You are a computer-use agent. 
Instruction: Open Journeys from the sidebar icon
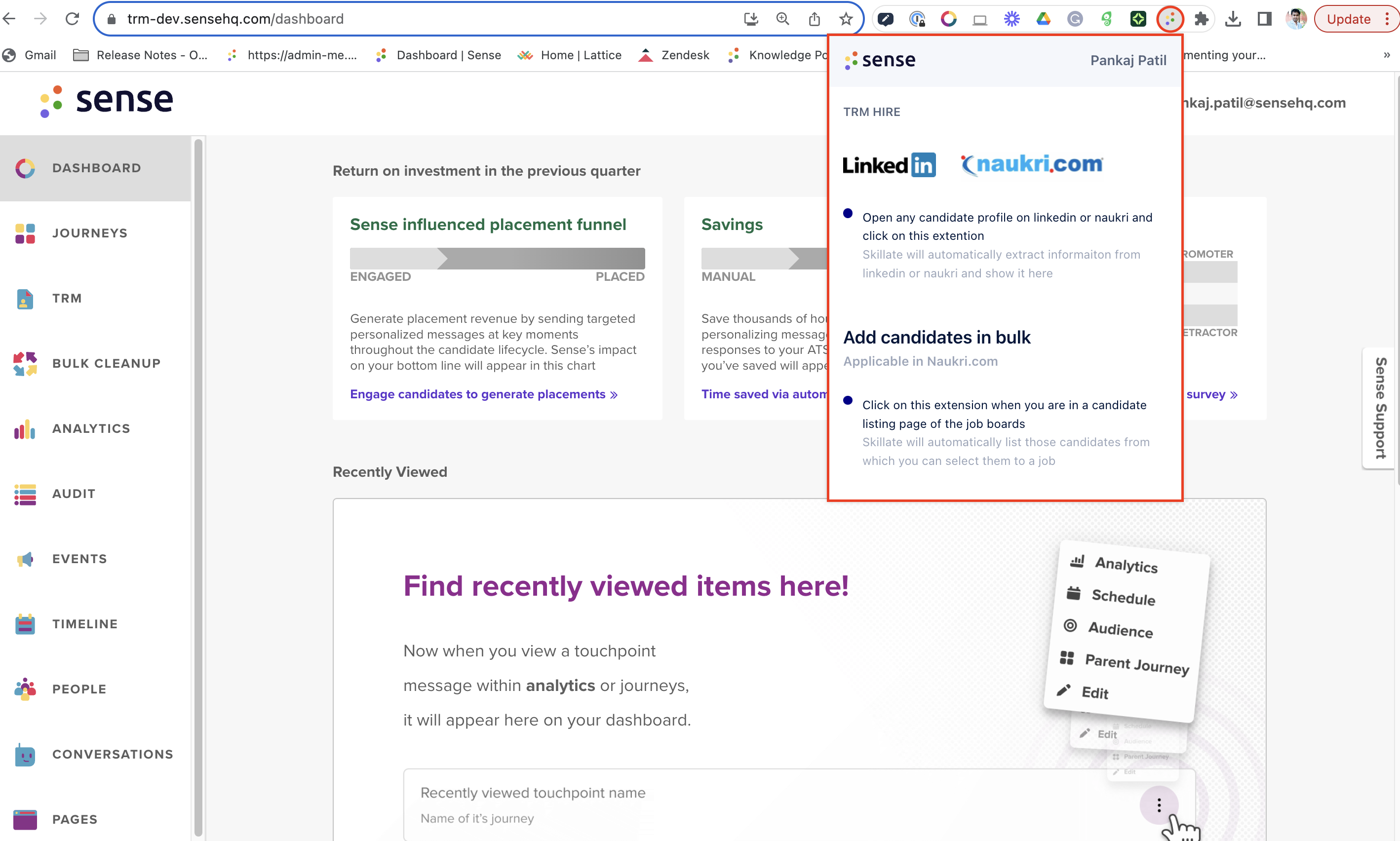[x=25, y=233]
